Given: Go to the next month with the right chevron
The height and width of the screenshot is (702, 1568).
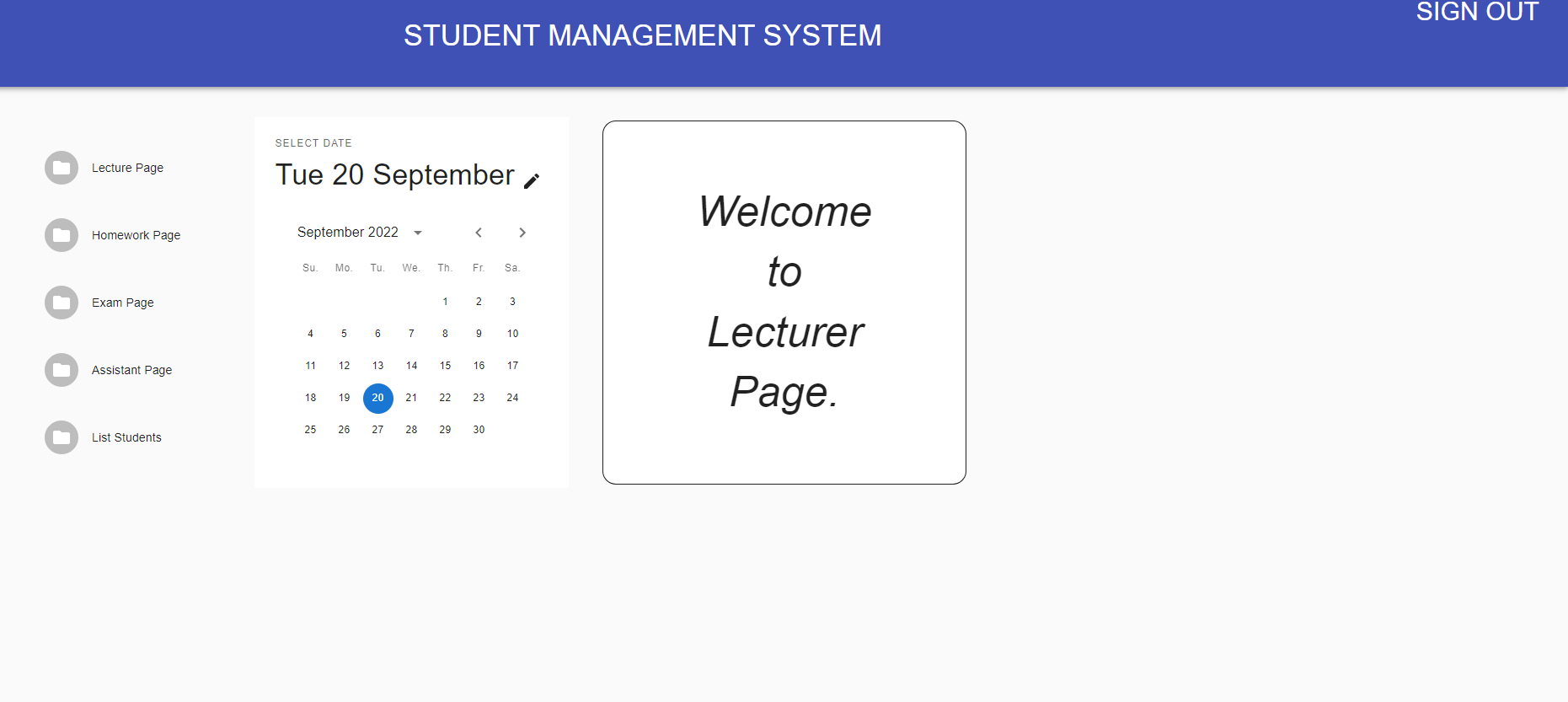Looking at the screenshot, I should click(x=522, y=232).
